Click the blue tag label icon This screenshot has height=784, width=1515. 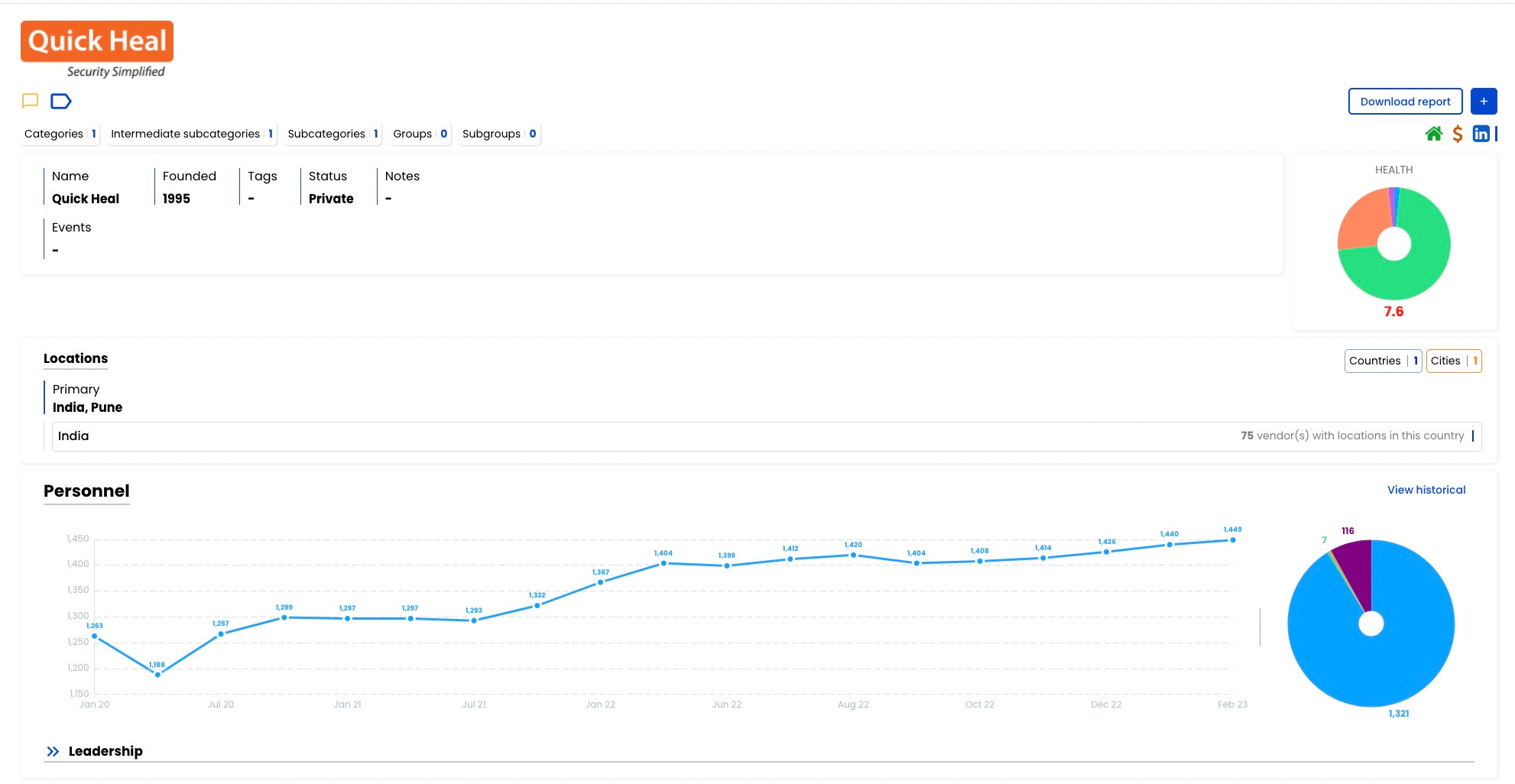61,101
